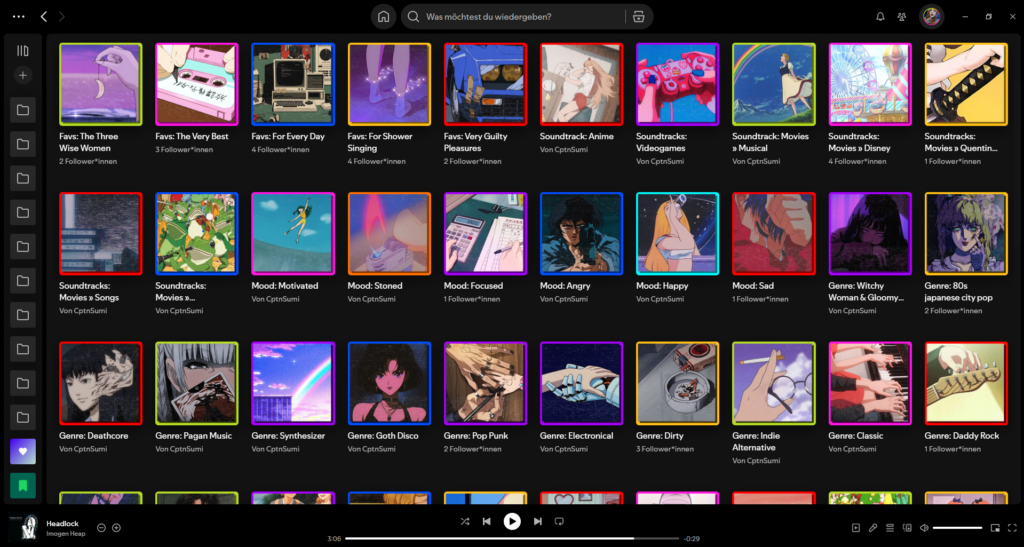
Task: Click the magnifier search icon
Action: pos(413,17)
